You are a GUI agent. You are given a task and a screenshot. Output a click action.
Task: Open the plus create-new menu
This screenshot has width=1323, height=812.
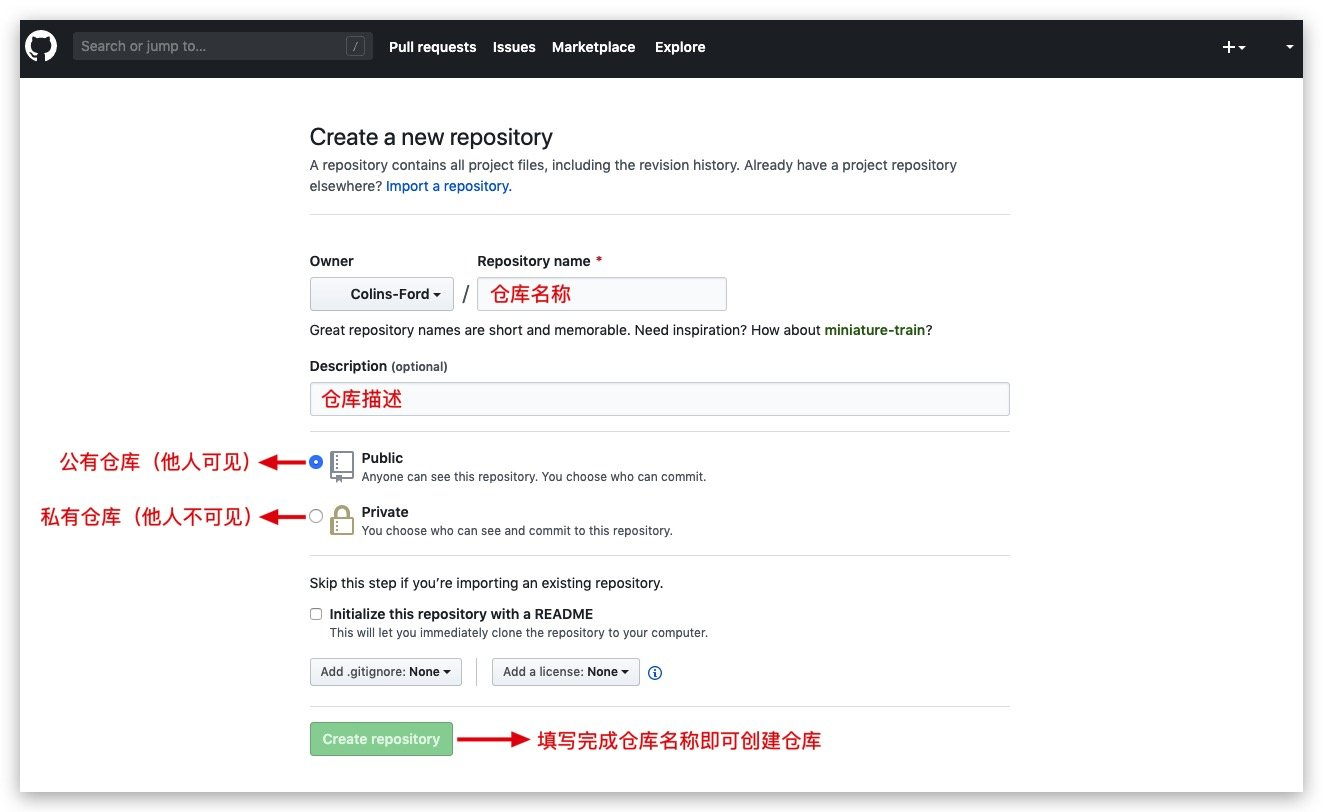coord(1234,47)
